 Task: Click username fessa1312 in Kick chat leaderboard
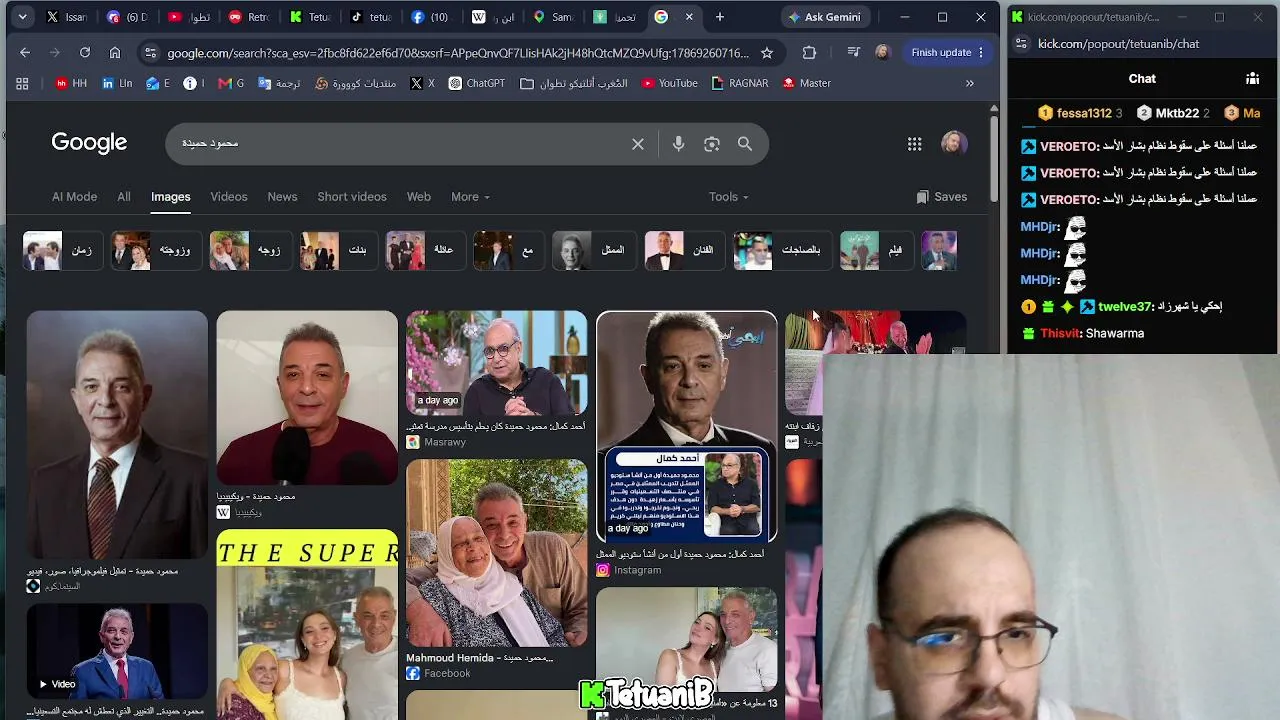pos(1084,114)
